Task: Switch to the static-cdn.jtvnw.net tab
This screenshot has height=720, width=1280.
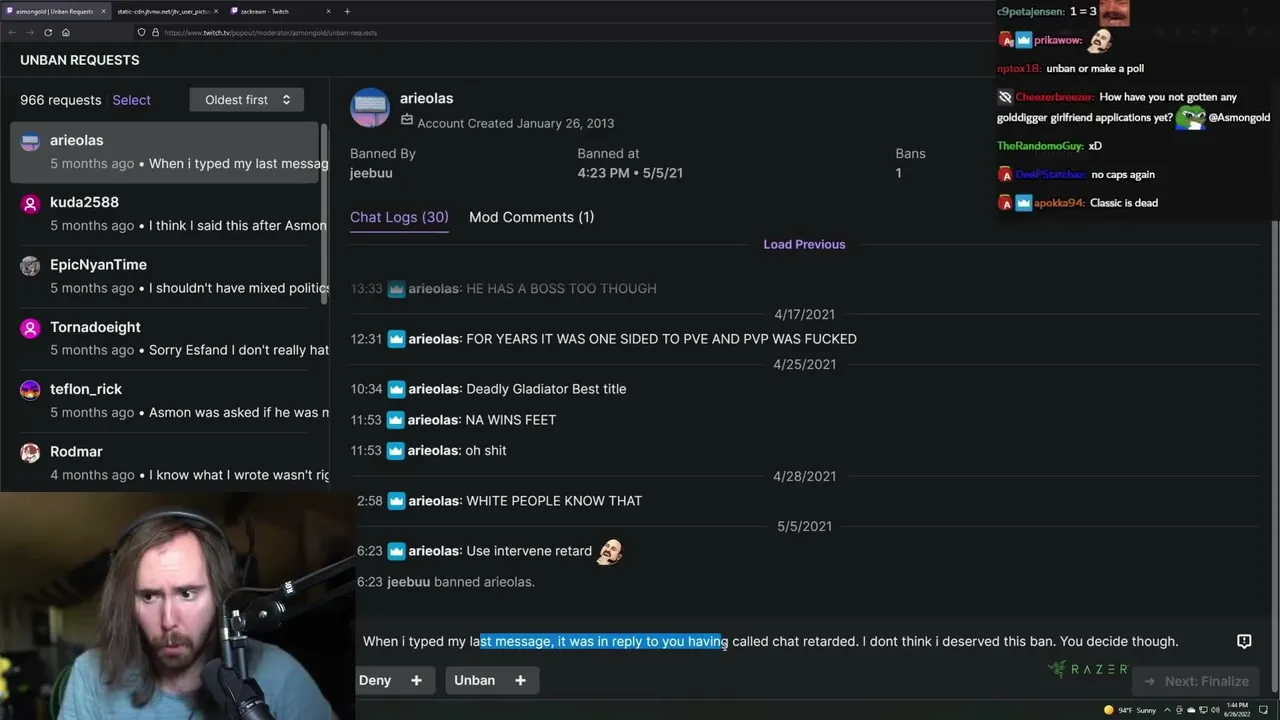Action: point(166,11)
